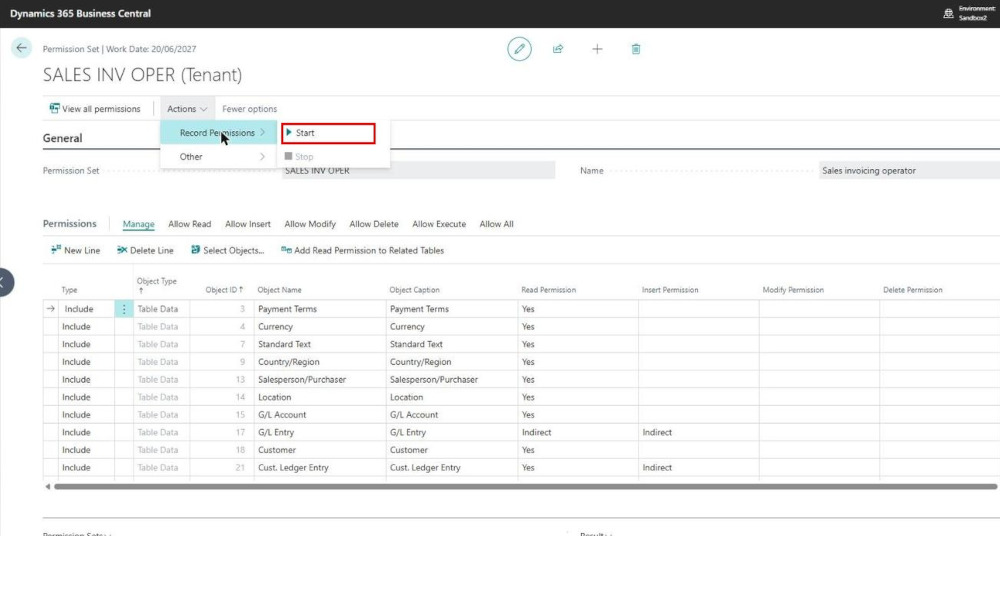This screenshot has width=1000, height=600.
Task: Delete with the trash can icon
Action: pyautogui.click(x=636, y=49)
